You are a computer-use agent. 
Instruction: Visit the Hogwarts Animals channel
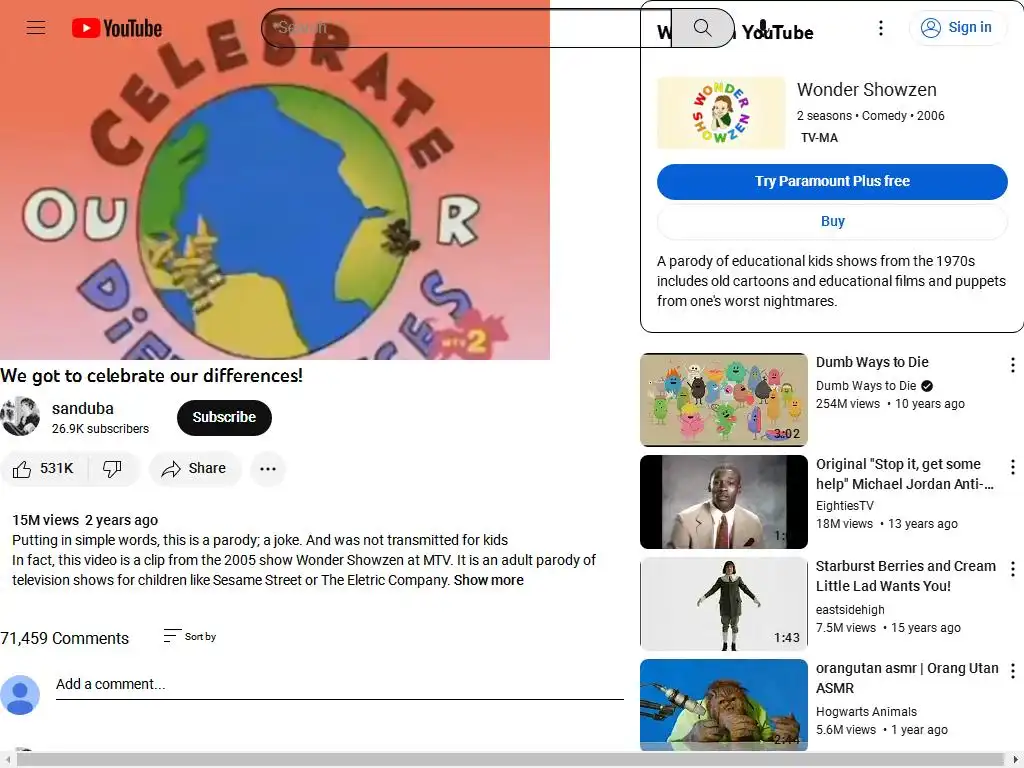point(866,712)
